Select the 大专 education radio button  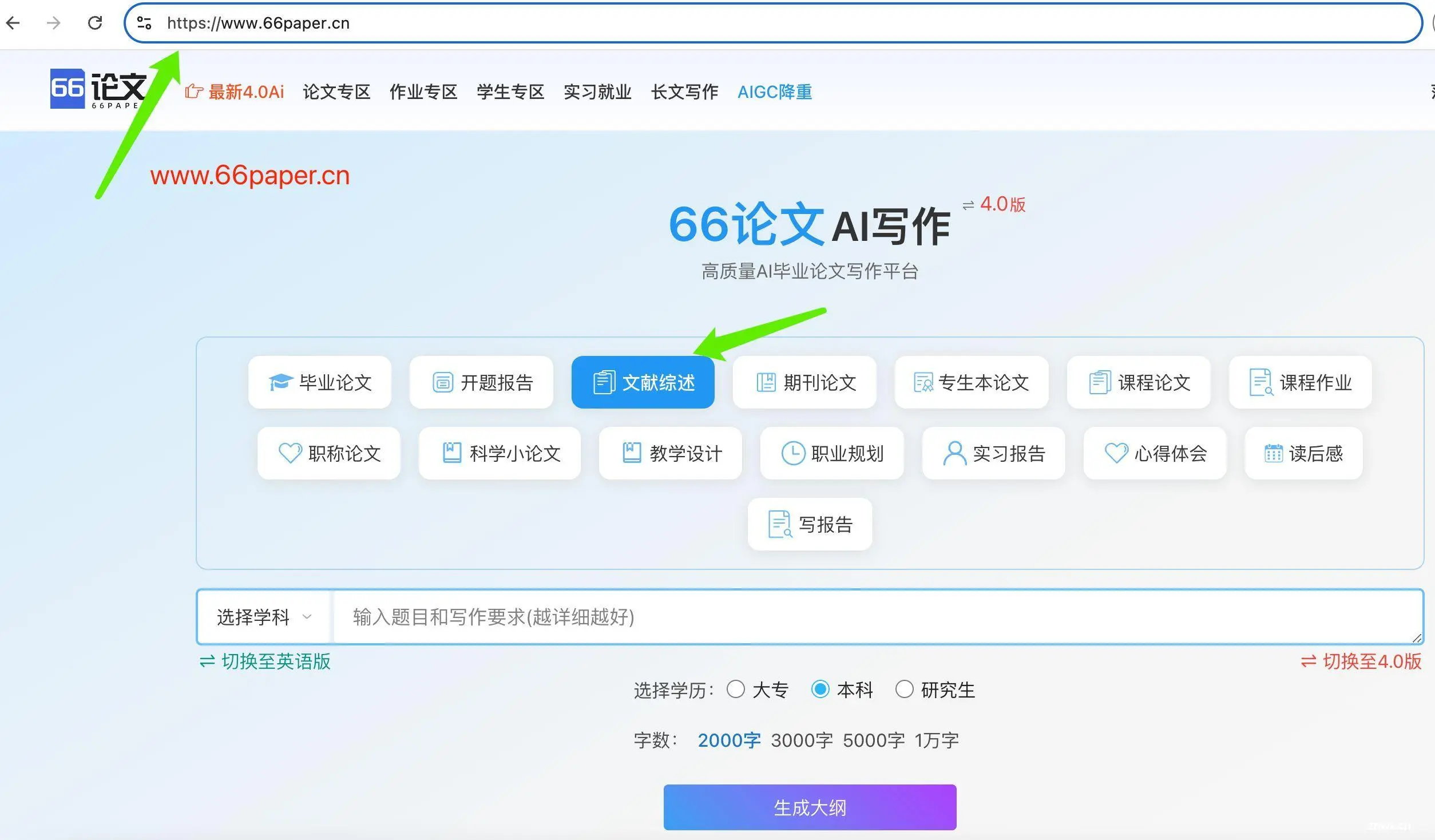(x=736, y=689)
